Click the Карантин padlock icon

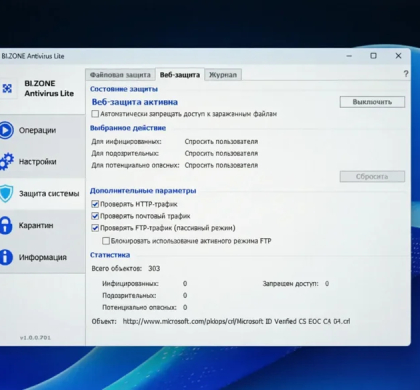6,225
